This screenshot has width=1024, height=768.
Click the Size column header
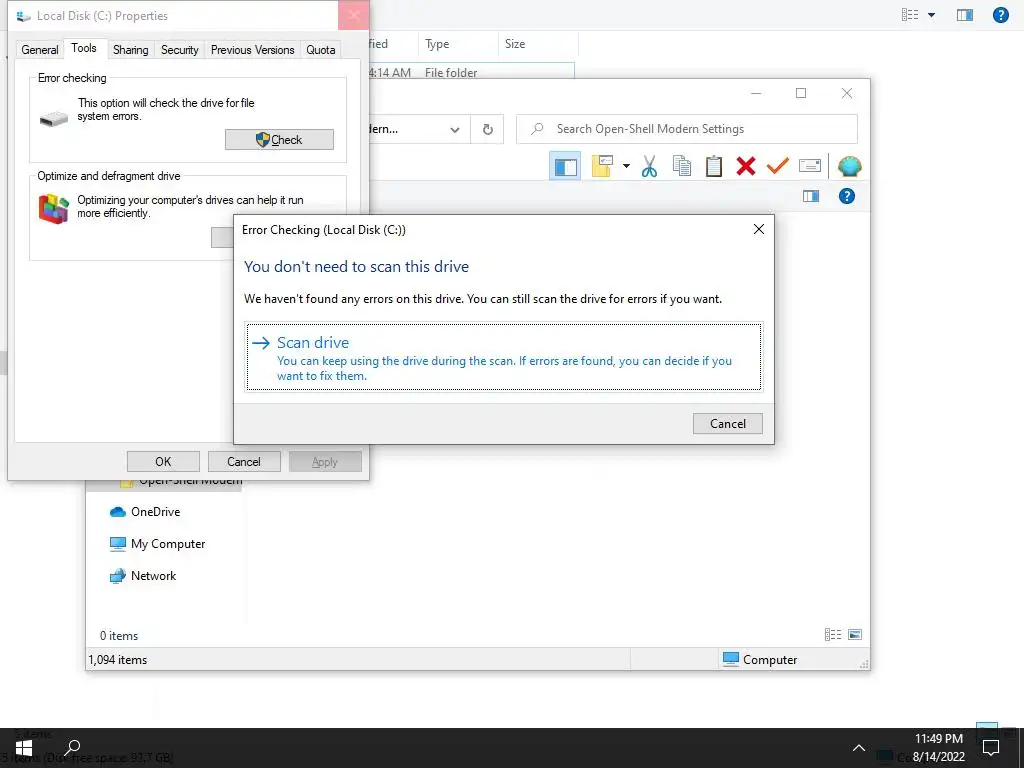pyautogui.click(x=537, y=44)
